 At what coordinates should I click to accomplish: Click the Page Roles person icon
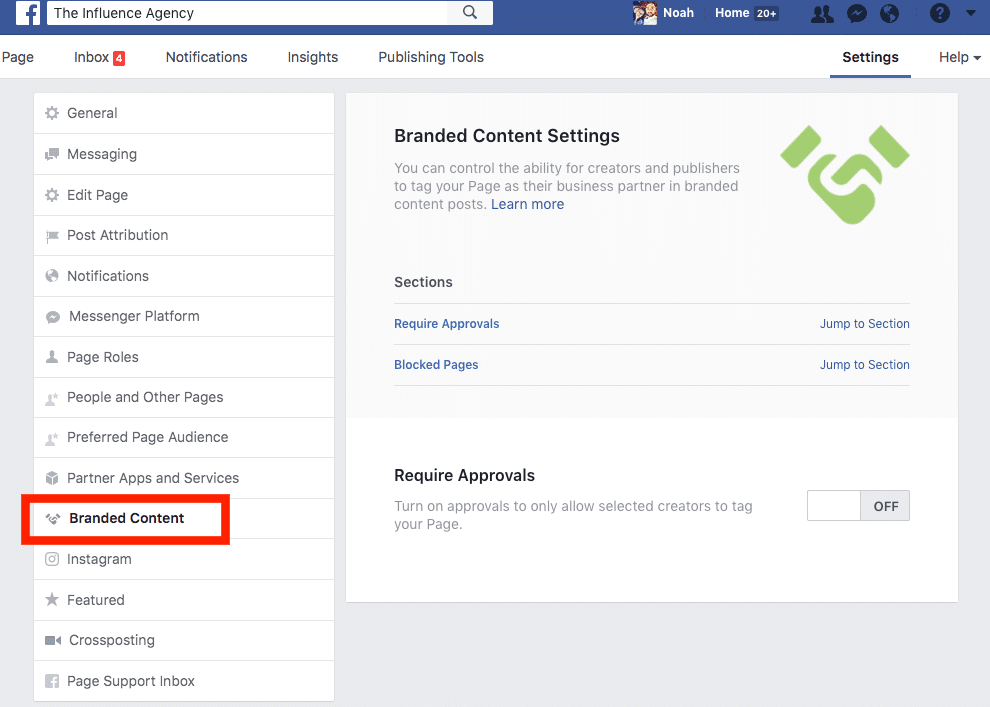[52, 357]
